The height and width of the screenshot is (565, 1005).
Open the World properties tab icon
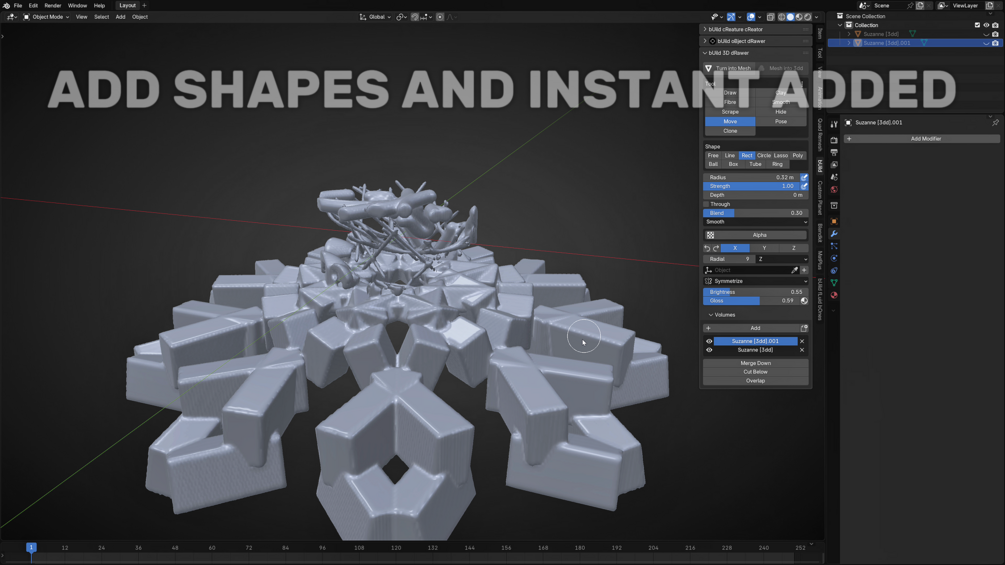click(x=834, y=190)
